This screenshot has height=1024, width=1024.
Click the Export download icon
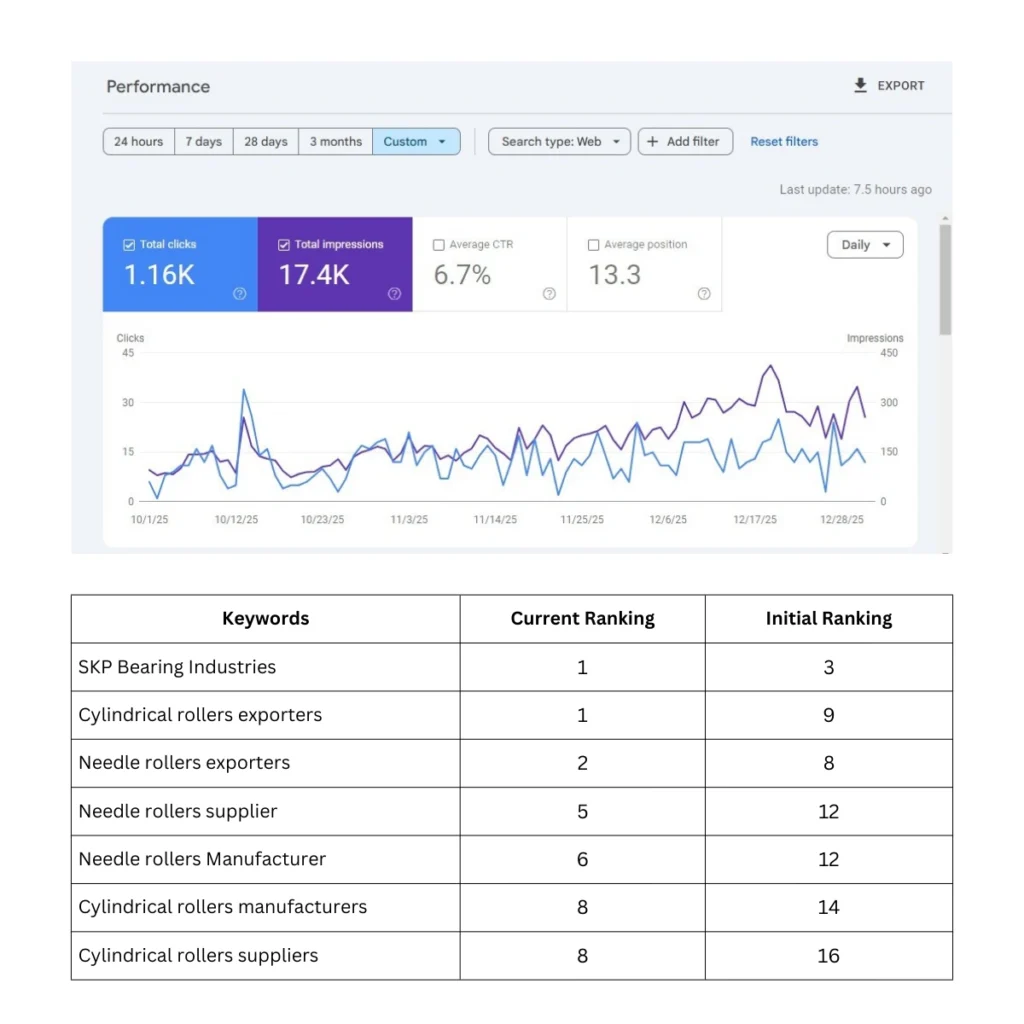pos(860,86)
